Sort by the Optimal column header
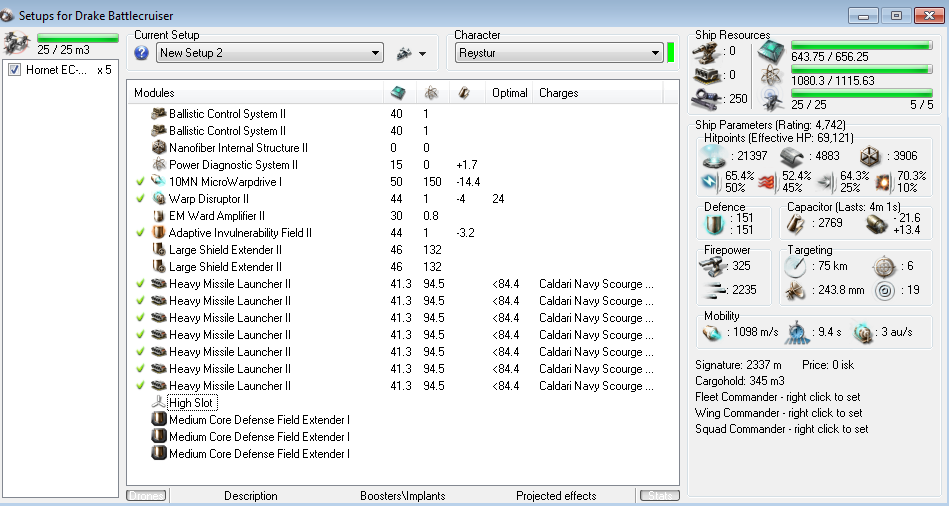The height and width of the screenshot is (506, 949). (x=510, y=93)
